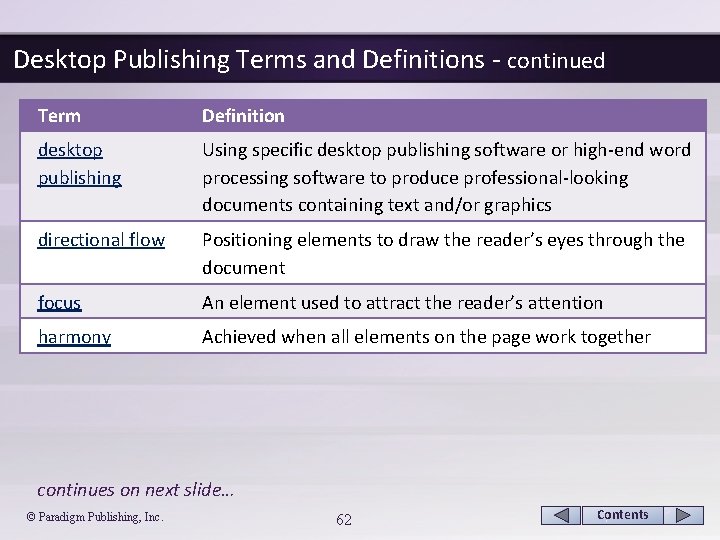Open the Contents button
This screenshot has width=720, height=540.
pyautogui.click(x=622, y=515)
